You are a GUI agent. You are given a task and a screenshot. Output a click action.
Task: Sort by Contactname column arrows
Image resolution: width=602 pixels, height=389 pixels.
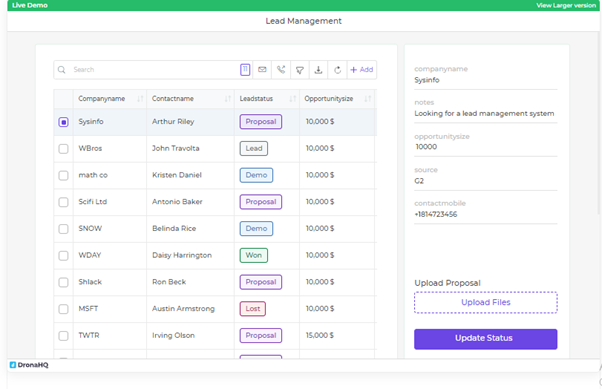point(228,99)
